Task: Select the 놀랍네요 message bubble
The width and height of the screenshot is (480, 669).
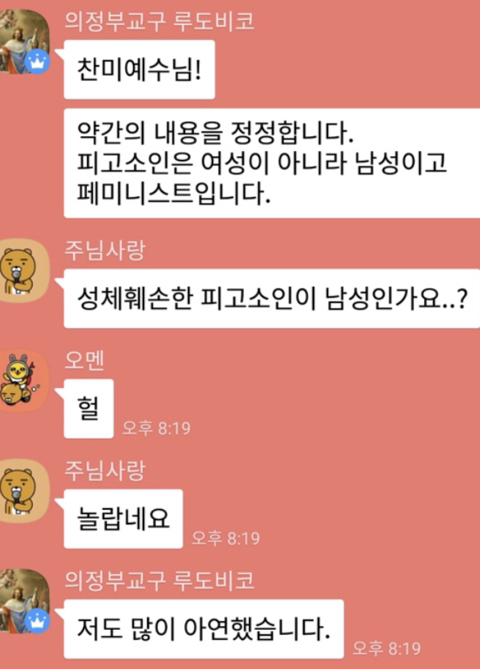Action: coord(123,519)
